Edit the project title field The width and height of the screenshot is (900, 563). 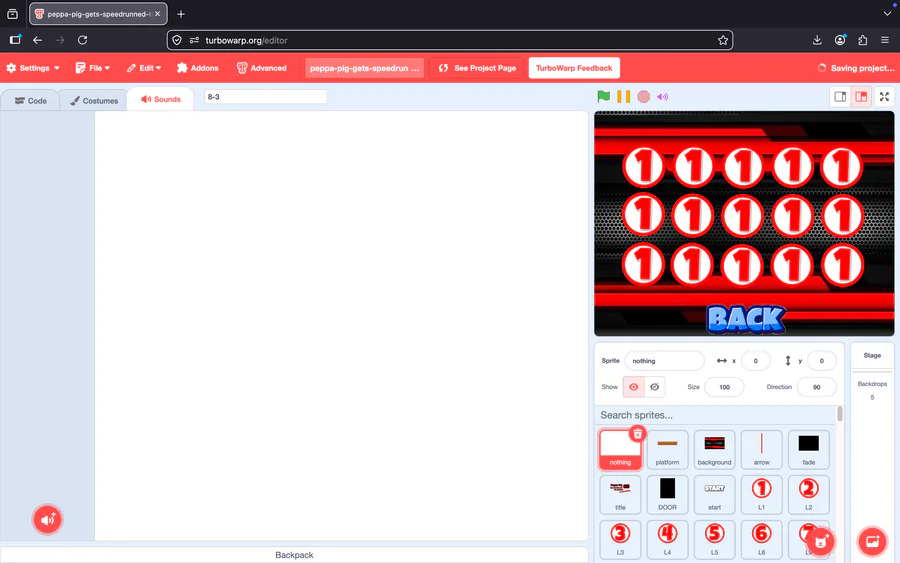(364, 68)
